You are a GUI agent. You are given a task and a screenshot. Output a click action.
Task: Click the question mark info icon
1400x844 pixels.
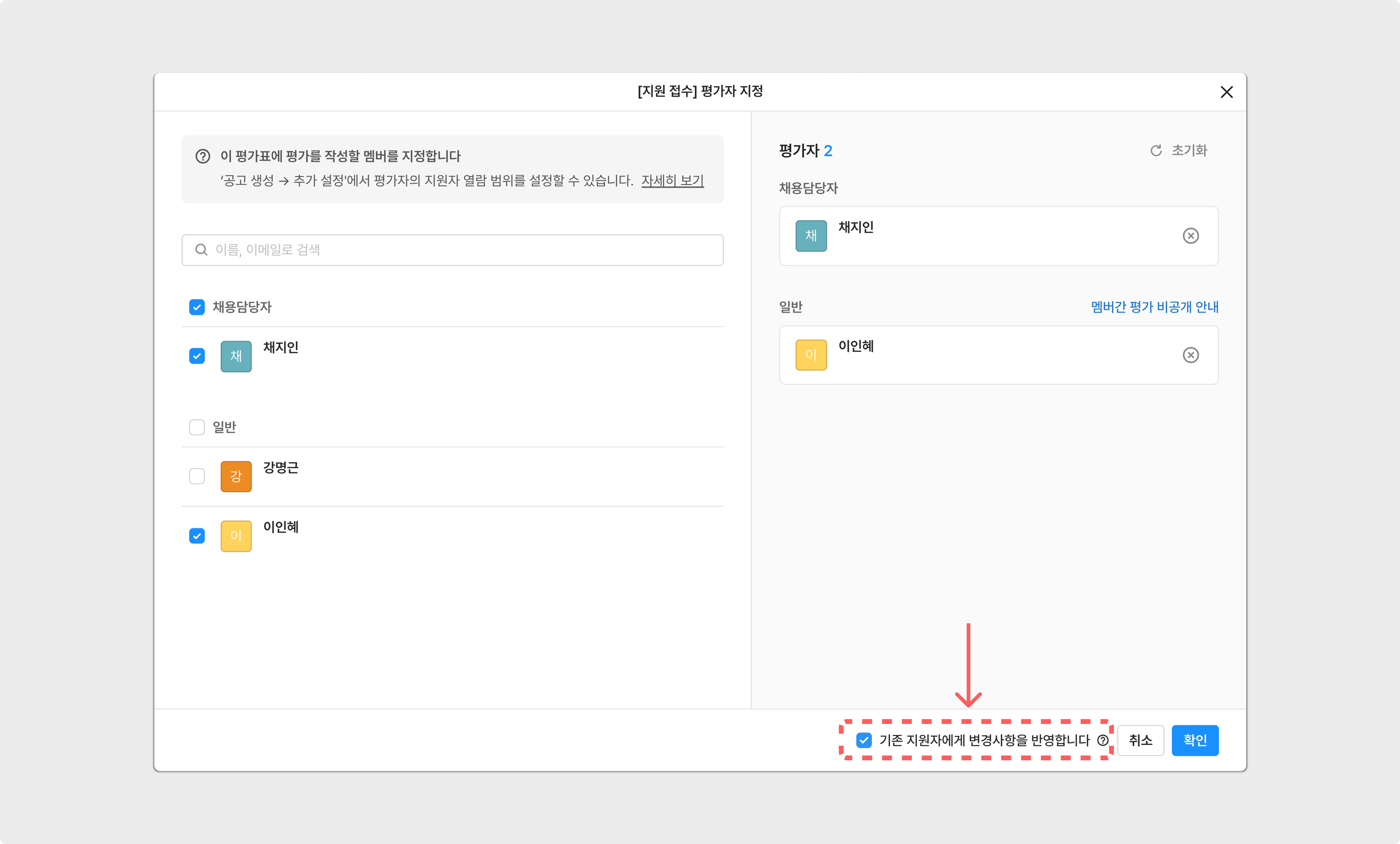point(203,156)
